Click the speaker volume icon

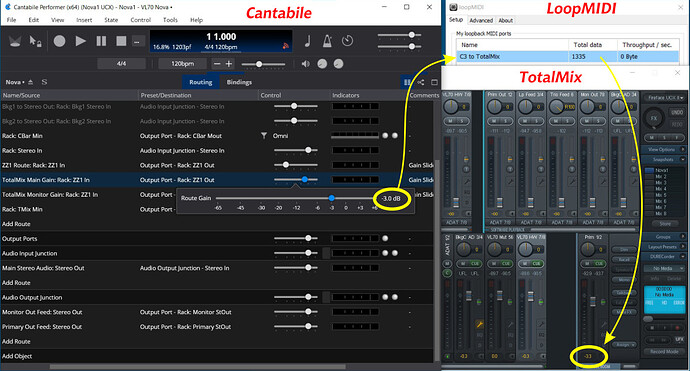tap(305, 64)
